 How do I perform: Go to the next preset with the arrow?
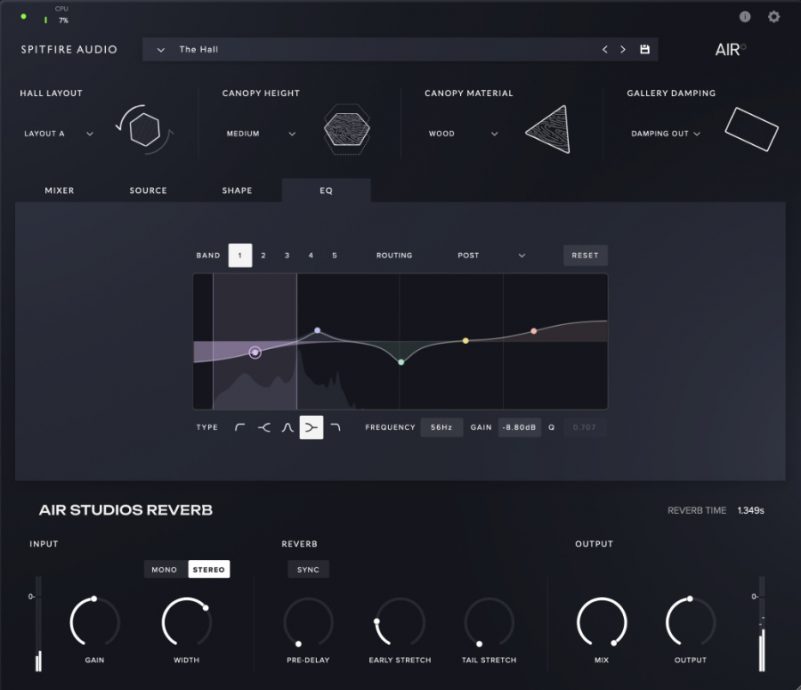click(621, 48)
